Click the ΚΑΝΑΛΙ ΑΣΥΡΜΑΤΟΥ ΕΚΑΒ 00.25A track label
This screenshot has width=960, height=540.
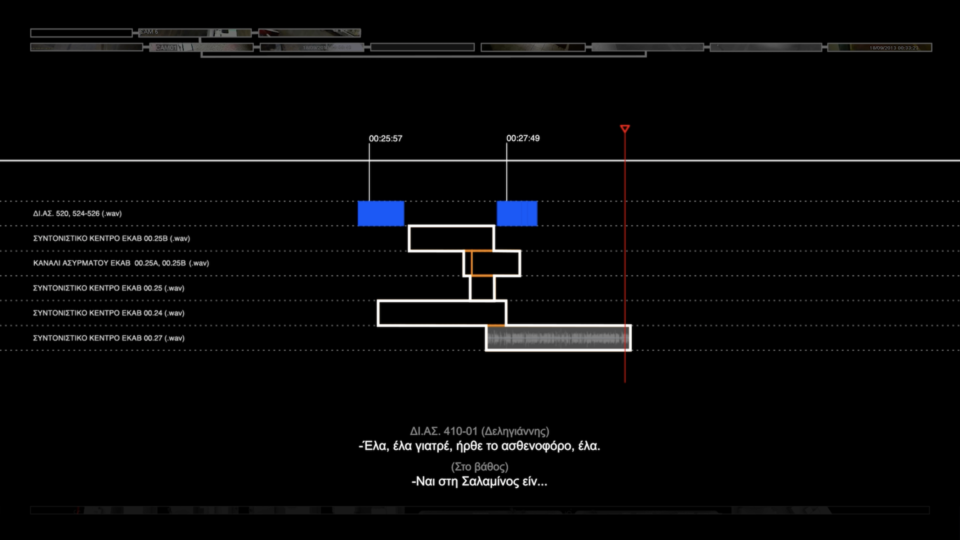[x=121, y=263]
